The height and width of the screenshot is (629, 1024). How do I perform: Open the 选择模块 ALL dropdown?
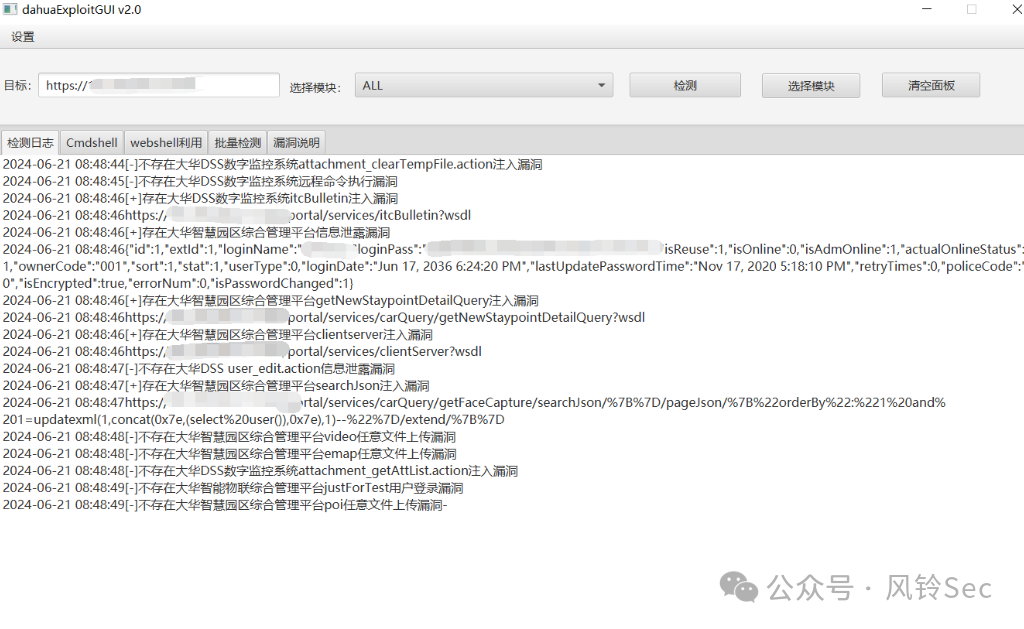484,86
